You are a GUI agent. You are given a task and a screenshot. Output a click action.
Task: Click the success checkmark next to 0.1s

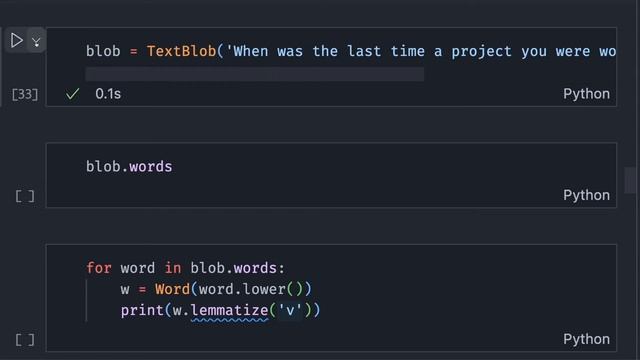[x=72, y=94]
